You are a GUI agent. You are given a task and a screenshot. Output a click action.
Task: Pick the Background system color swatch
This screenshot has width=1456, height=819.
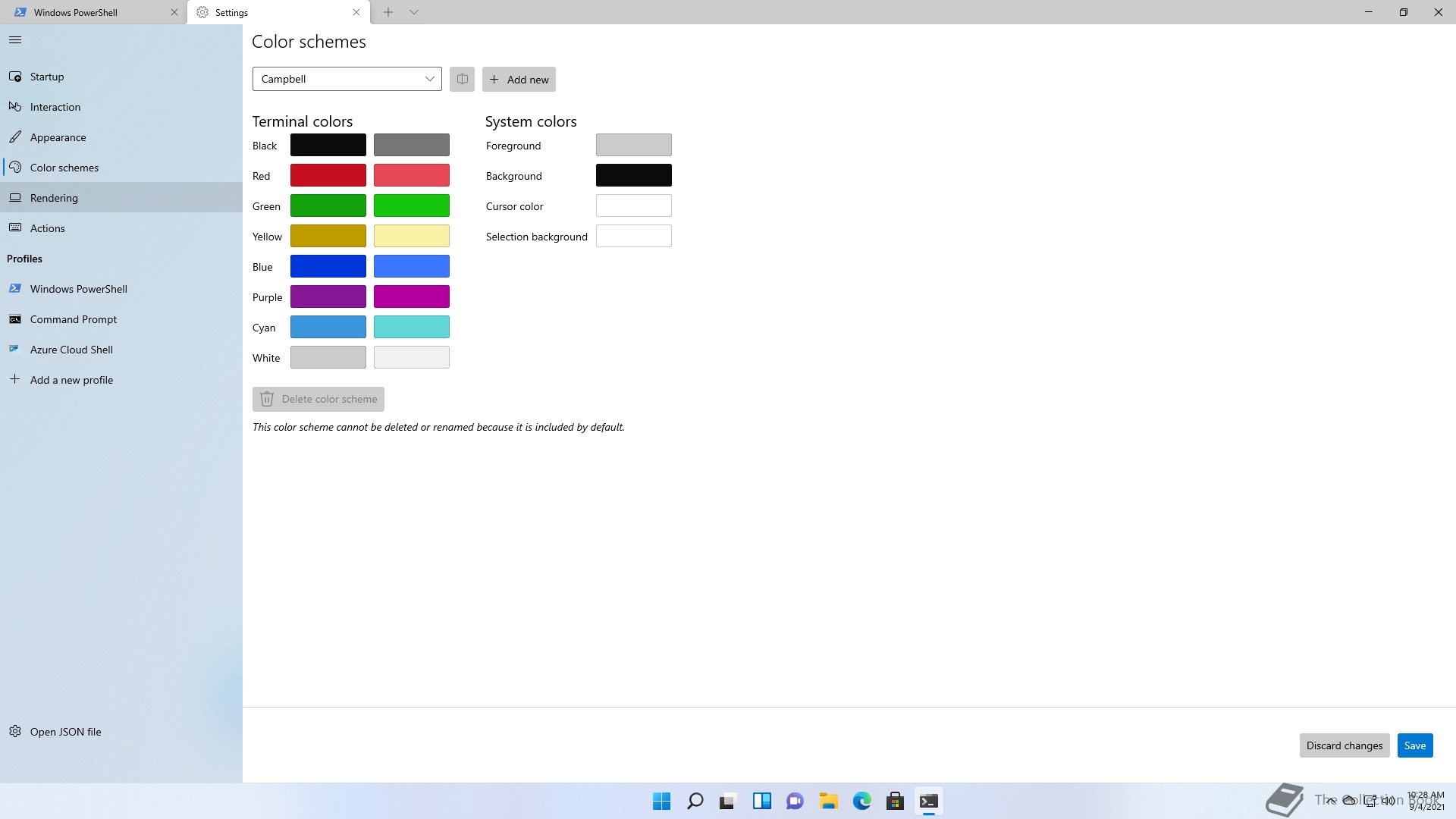point(634,175)
